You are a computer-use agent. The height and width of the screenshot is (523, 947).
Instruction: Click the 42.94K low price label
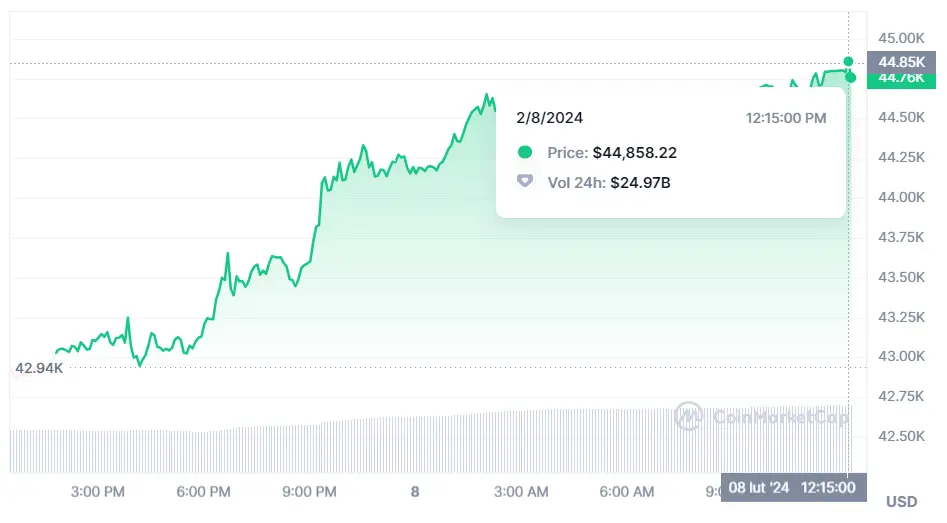pyautogui.click(x=39, y=368)
